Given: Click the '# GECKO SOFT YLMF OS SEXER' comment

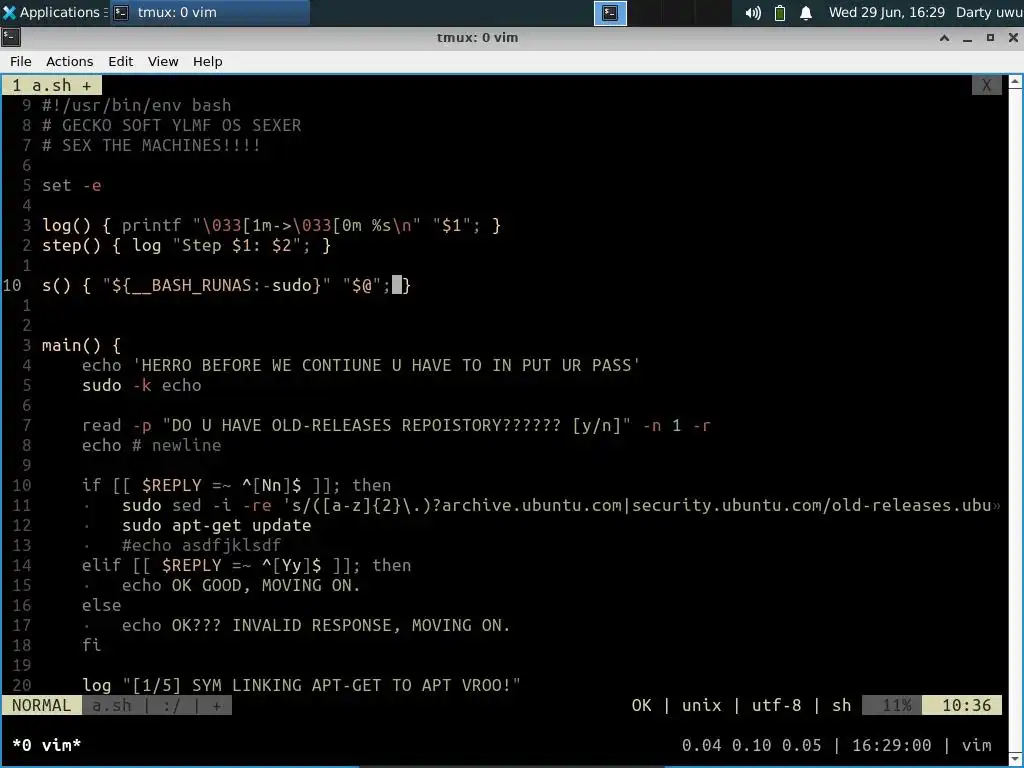Looking at the screenshot, I should 172,125.
